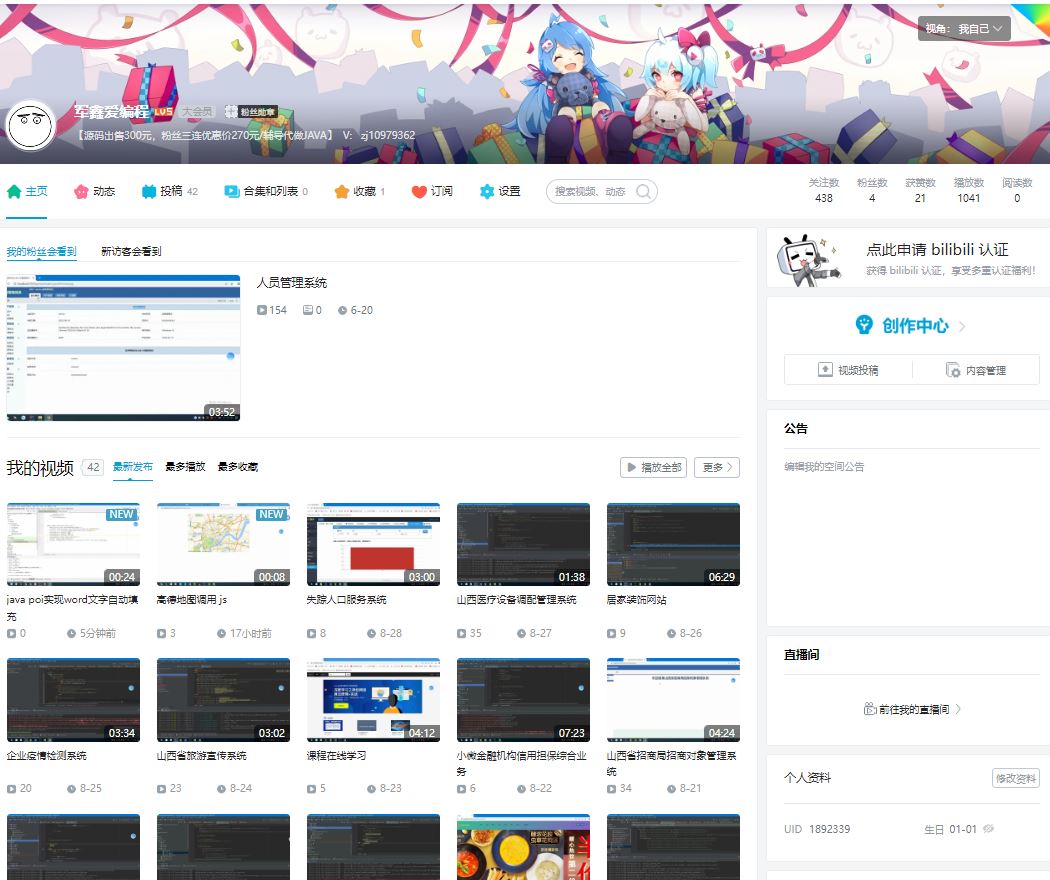Open the 企业疫情检测系统 video thumbnail
This screenshot has height=880, width=1050.
click(x=74, y=700)
